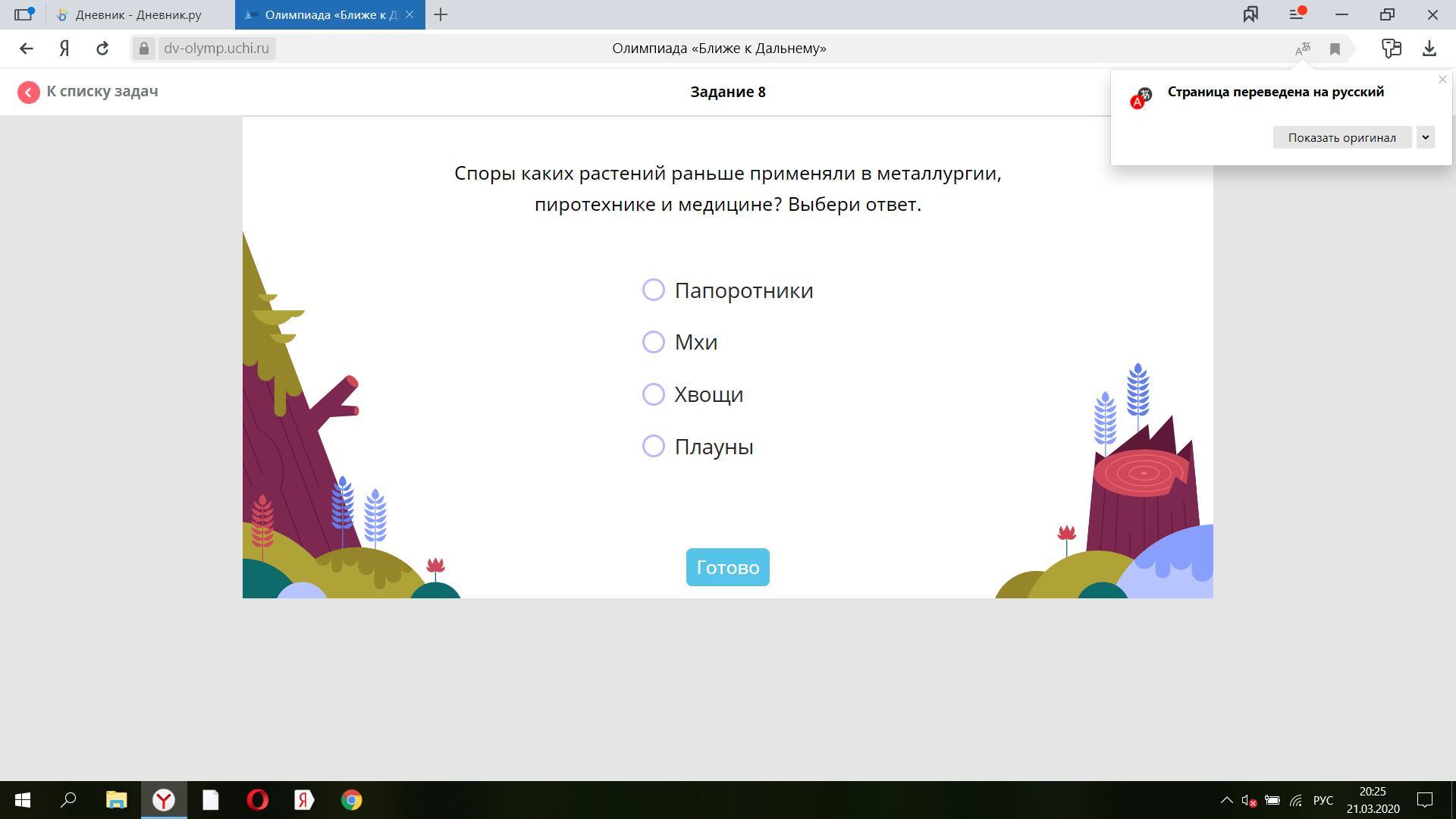Go back with the left arrow icon
The width and height of the screenshot is (1456, 819).
pos(27,49)
